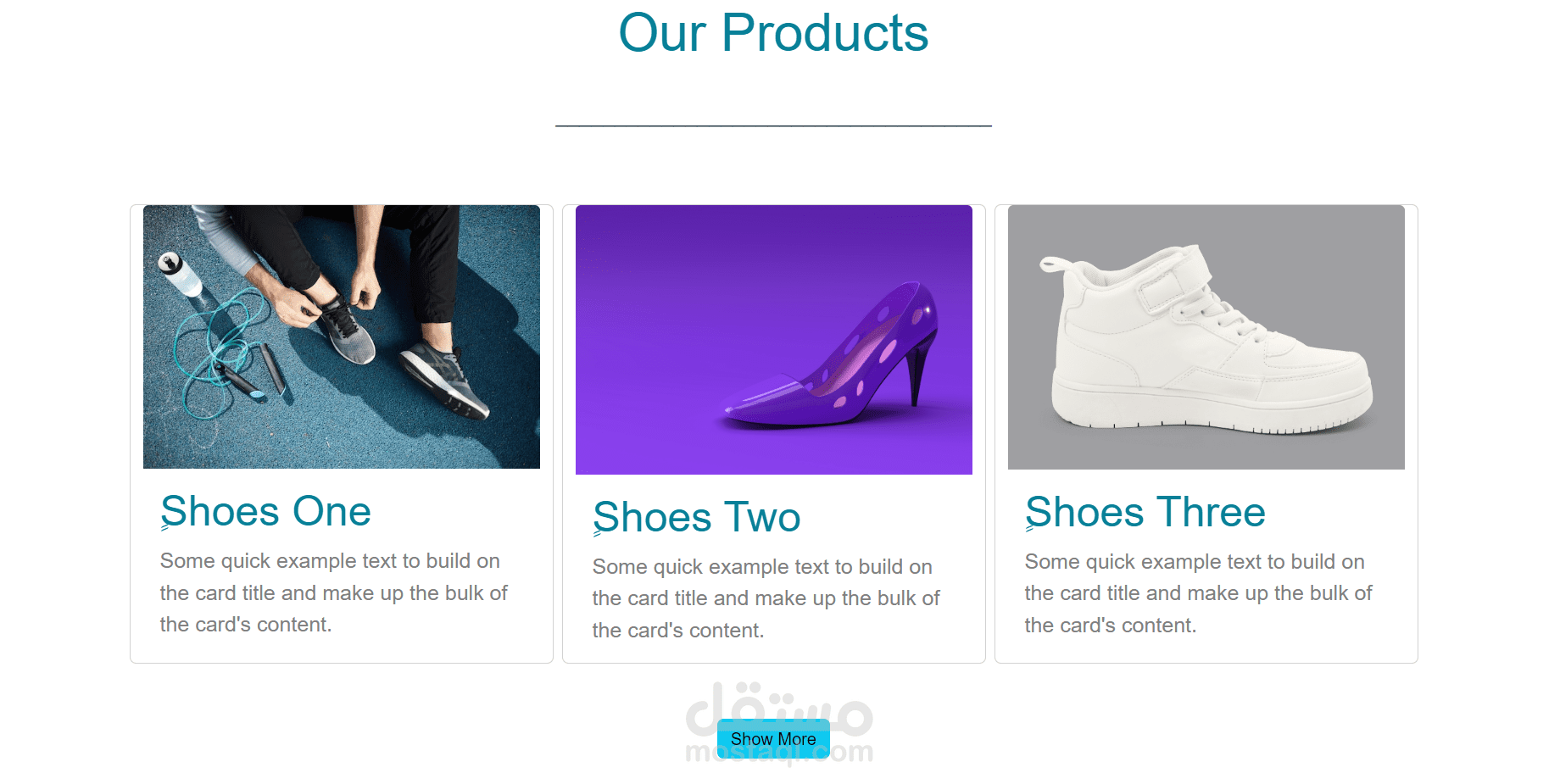Open the purple high heel image
The height and width of the screenshot is (784, 1560).
pos(774,340)
